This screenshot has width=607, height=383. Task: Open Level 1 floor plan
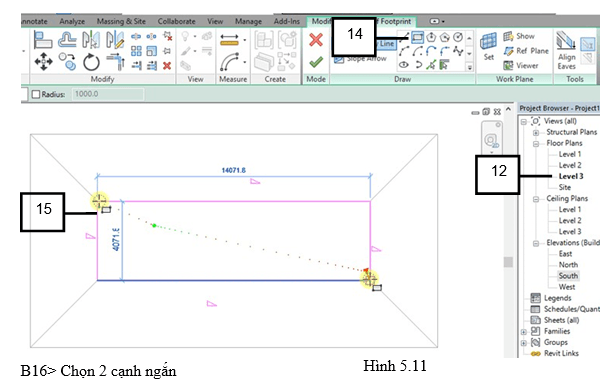[x=570, y=155]
